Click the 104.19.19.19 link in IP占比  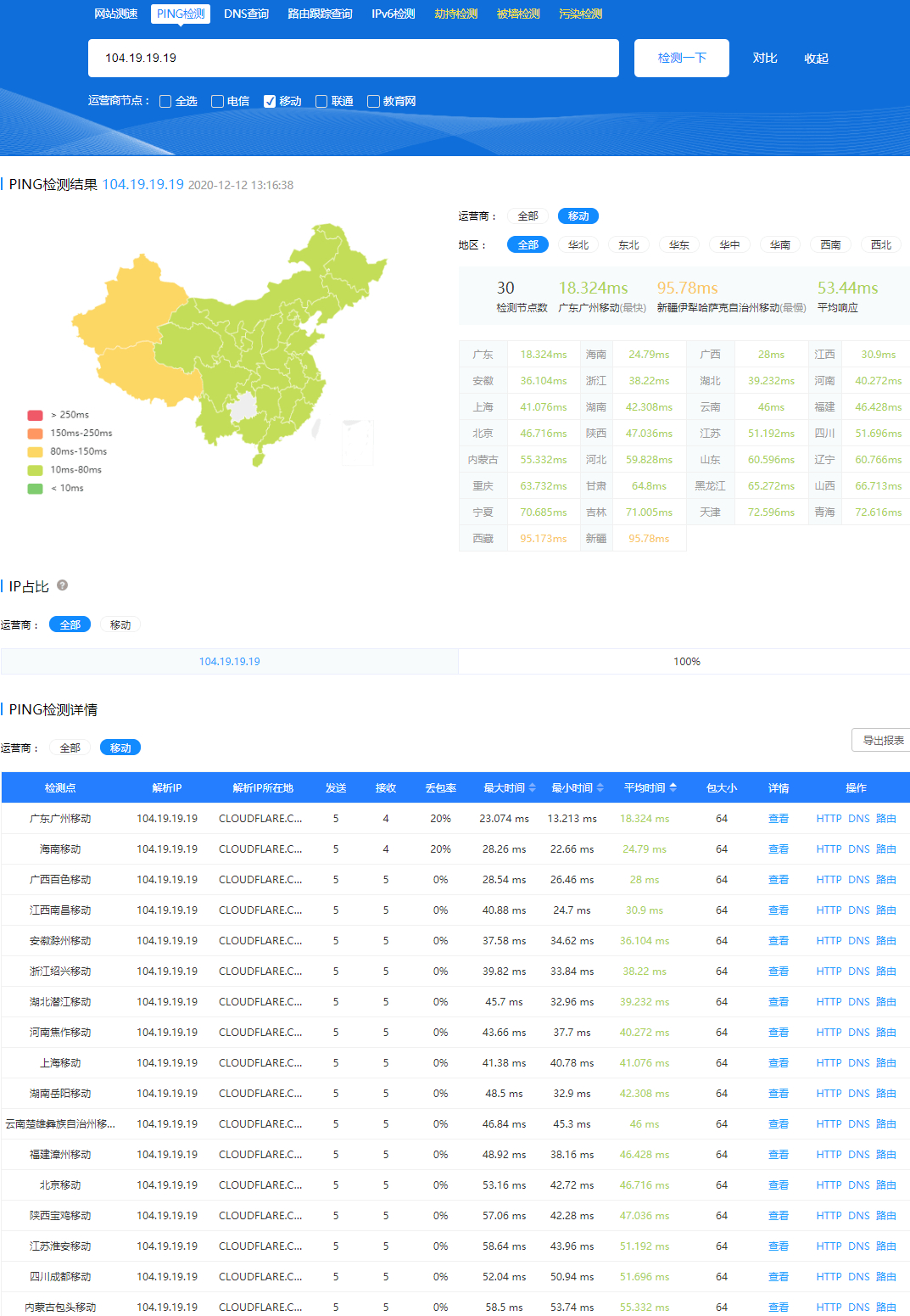(229, 662)
